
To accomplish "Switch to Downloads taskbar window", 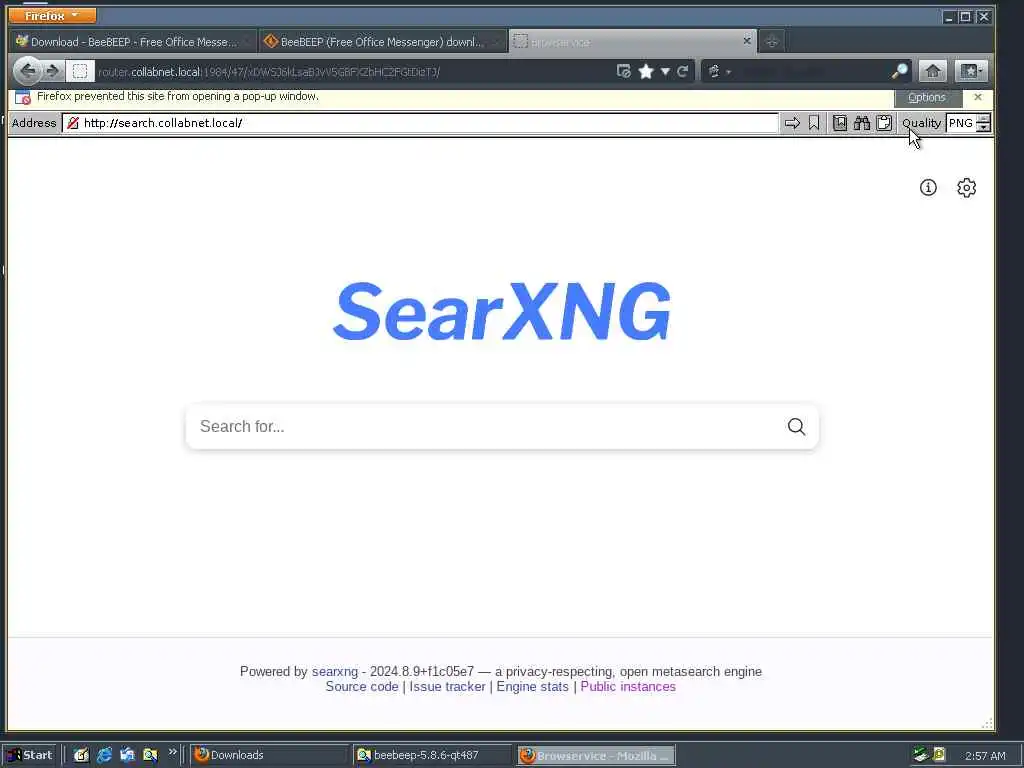I will click(x=269, y=755).
